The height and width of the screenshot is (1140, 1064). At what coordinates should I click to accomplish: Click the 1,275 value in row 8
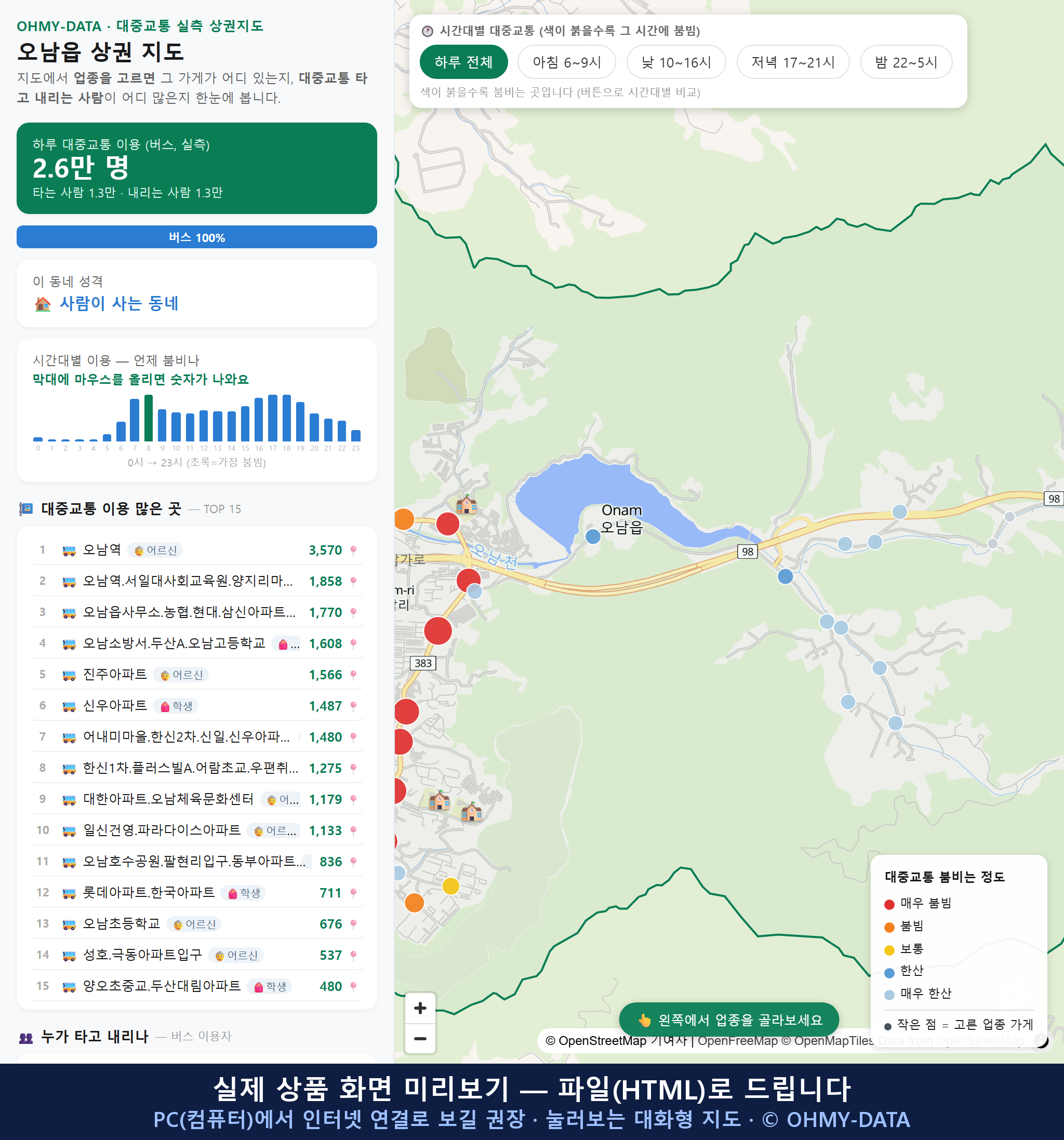point(325,768)
